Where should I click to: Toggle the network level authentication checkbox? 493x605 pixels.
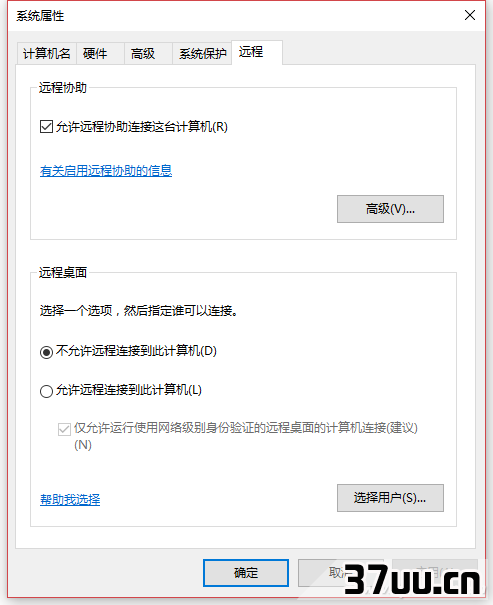click(x=64, y=429)
